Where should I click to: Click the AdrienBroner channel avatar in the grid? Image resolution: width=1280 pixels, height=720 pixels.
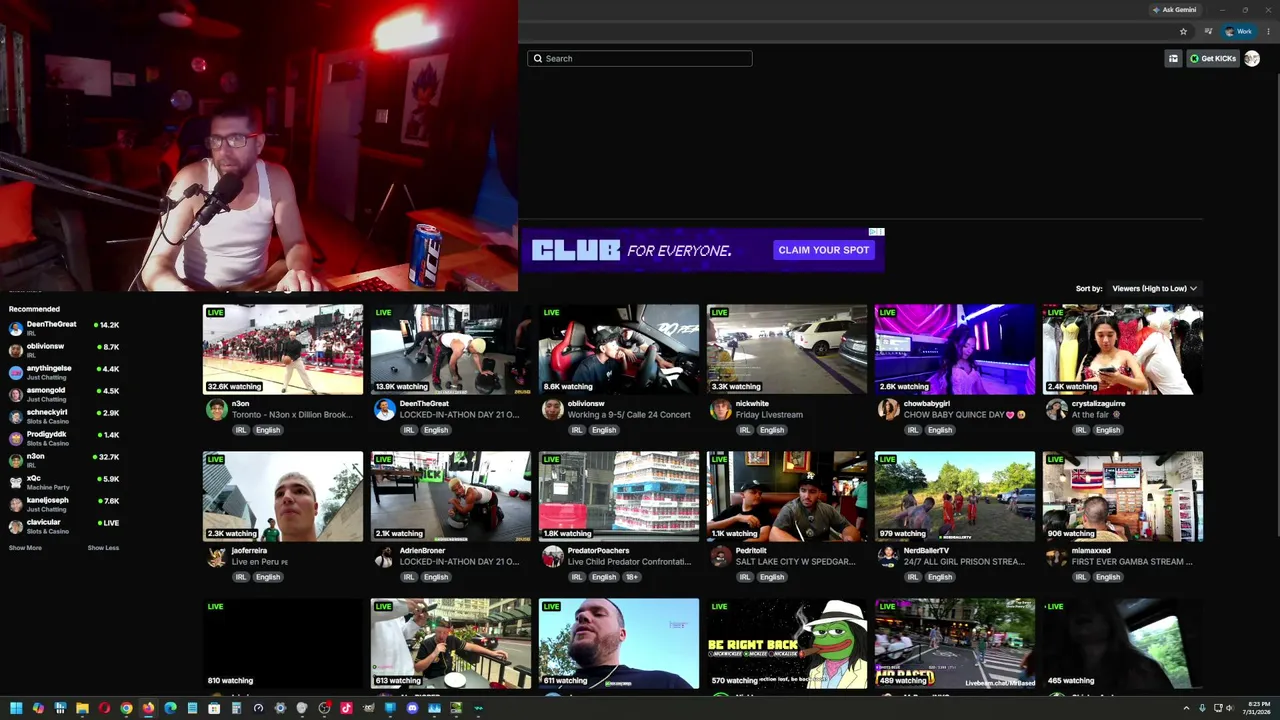(x=384, y=557)
